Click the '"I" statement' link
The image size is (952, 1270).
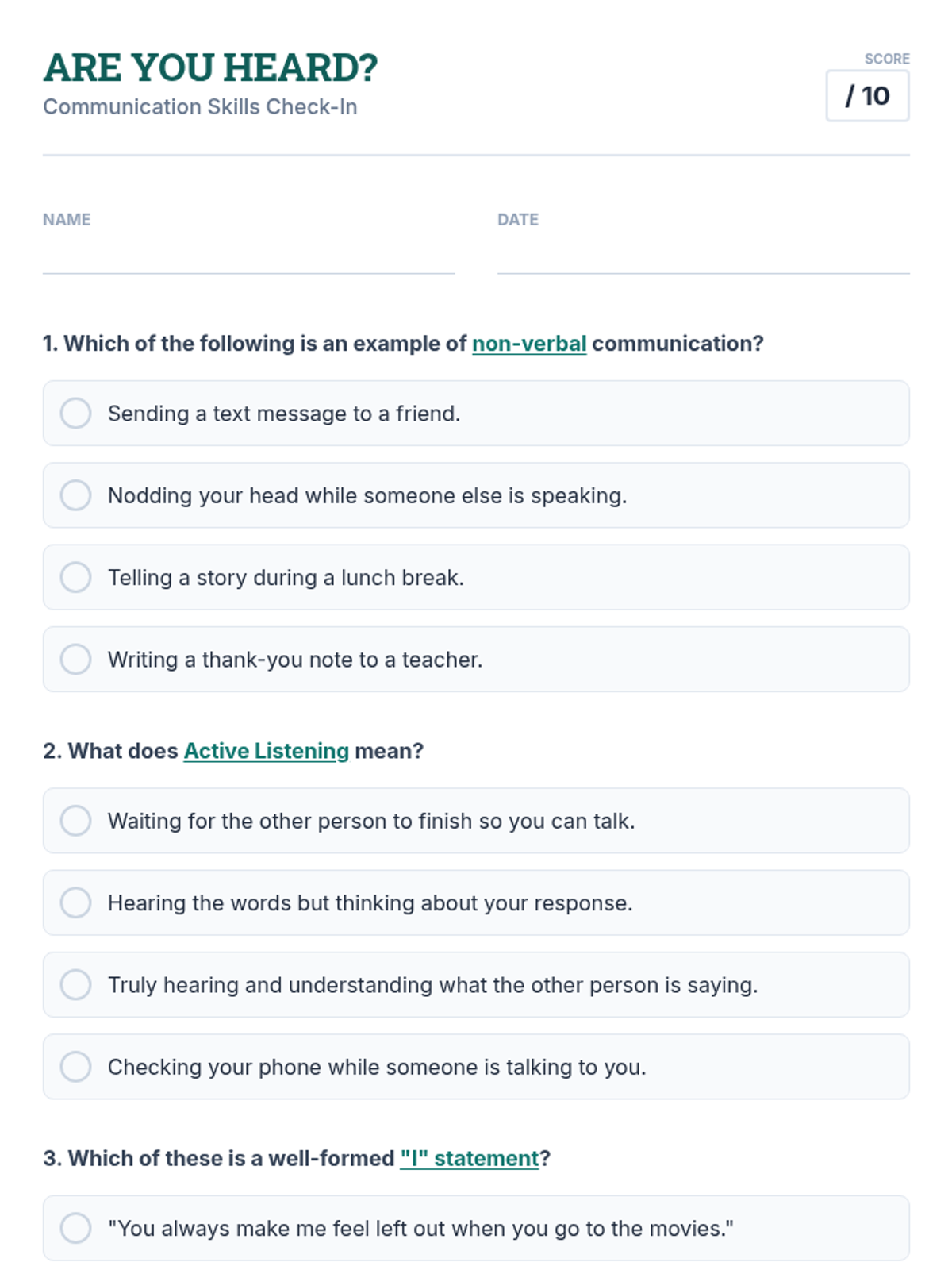click(x=470, y=1159)
